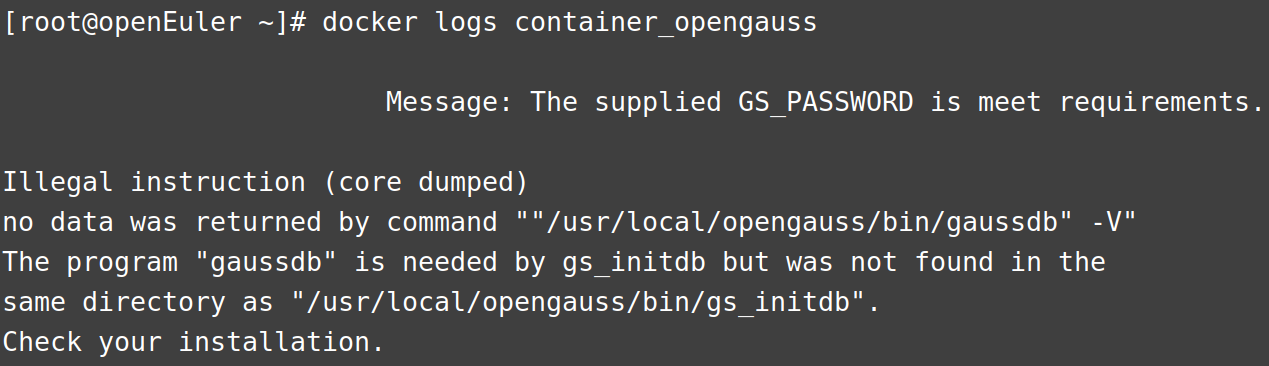Click the (core dumped) text
The height and width of the screenshot is (366, 1269).
coord(426,182)
